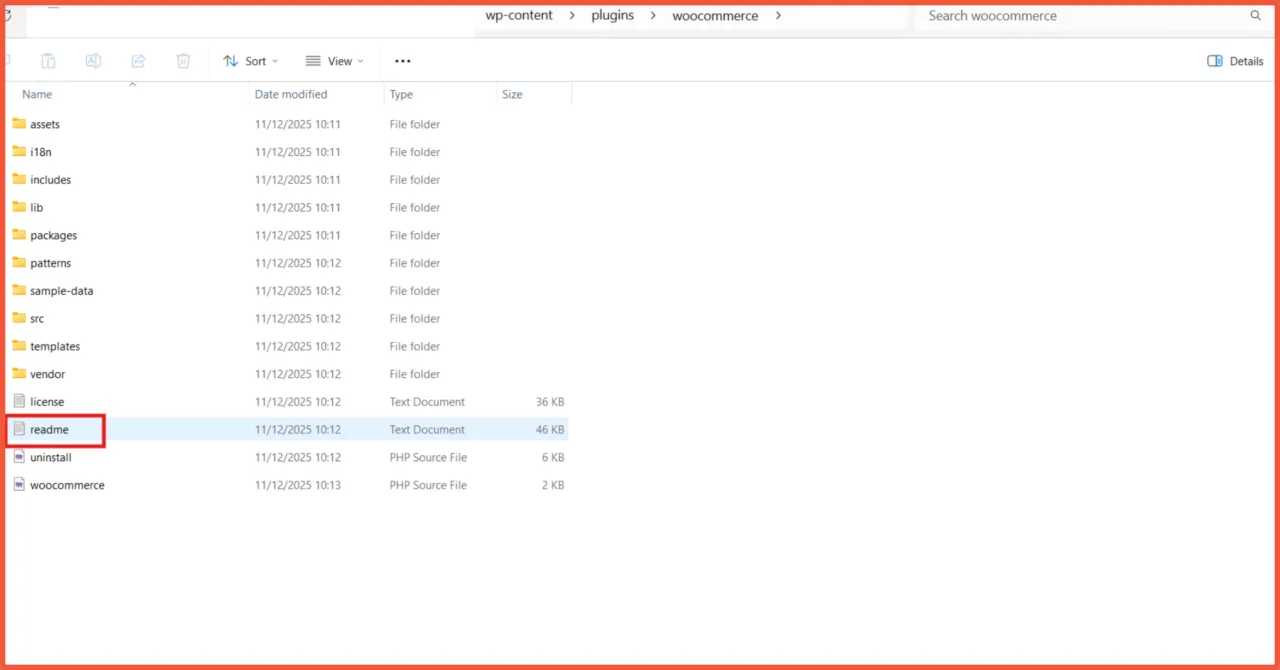Click the assets folder icon
Screen dimensions: 1280x670
coord(18,124)
